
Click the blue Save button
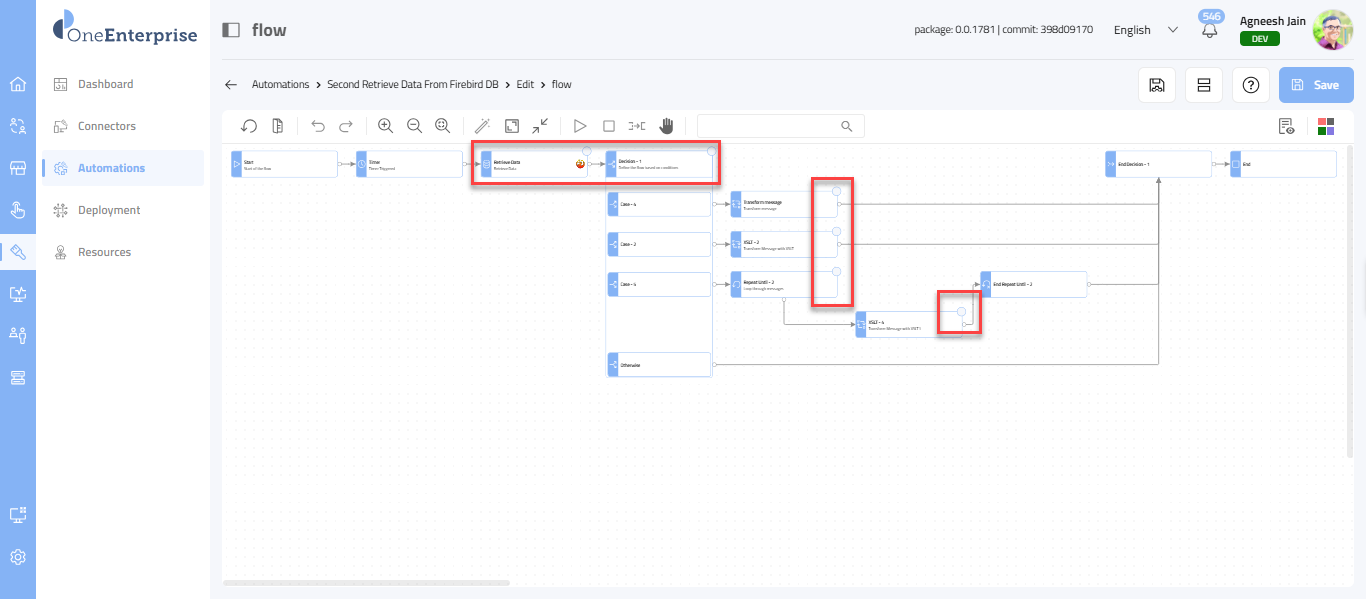pyautogui.click(x=1315, y=85)
